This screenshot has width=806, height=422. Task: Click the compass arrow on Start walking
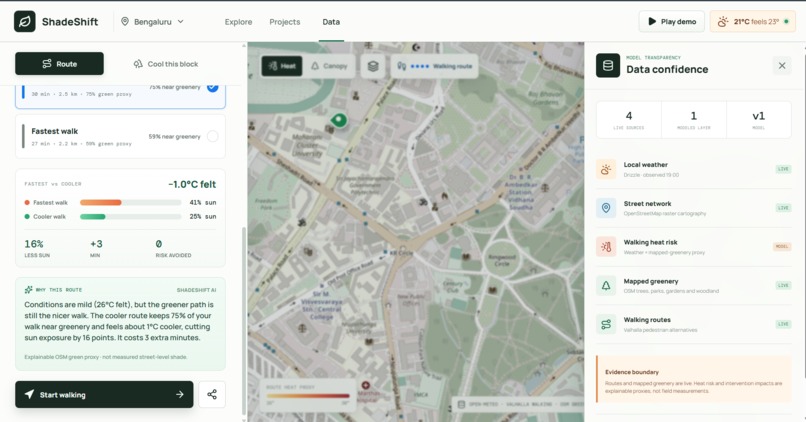pos(29,394)
